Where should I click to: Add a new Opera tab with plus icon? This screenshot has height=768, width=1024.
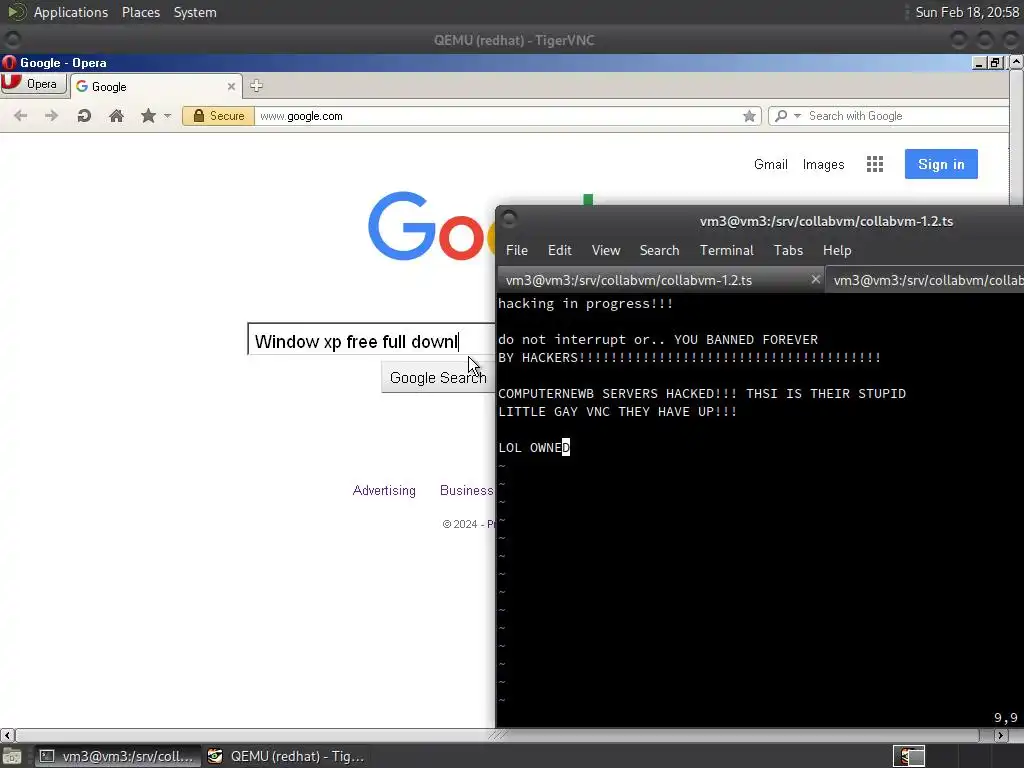(256, 86)
